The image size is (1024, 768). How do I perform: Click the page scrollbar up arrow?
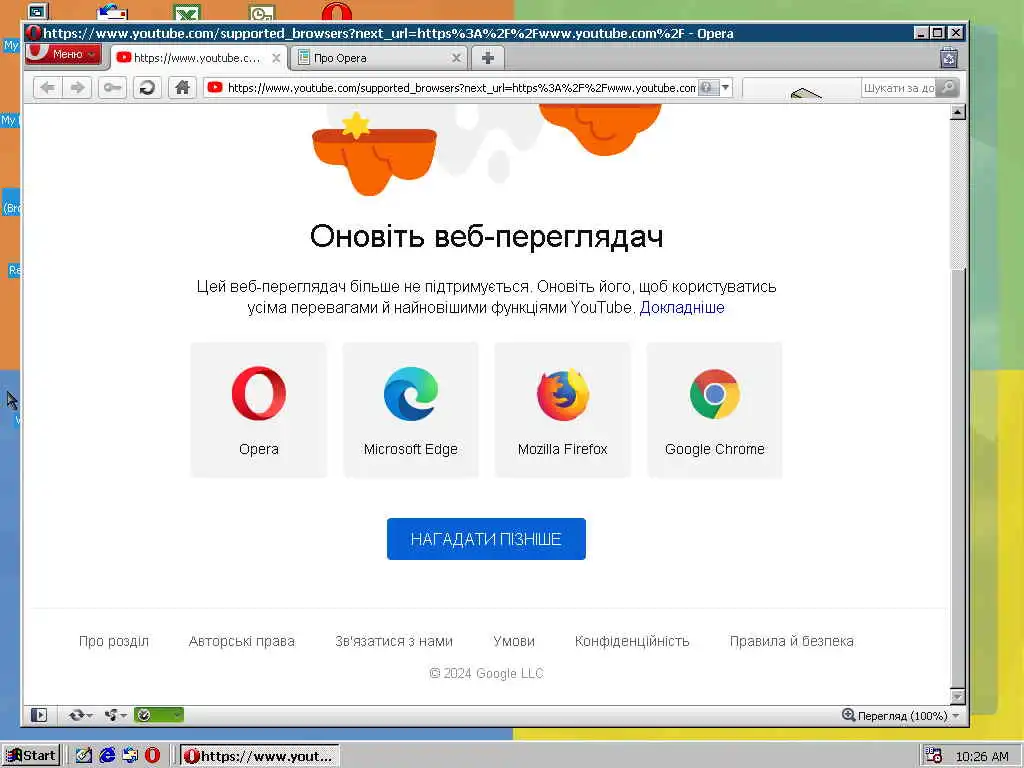click(x=957, y=112)
